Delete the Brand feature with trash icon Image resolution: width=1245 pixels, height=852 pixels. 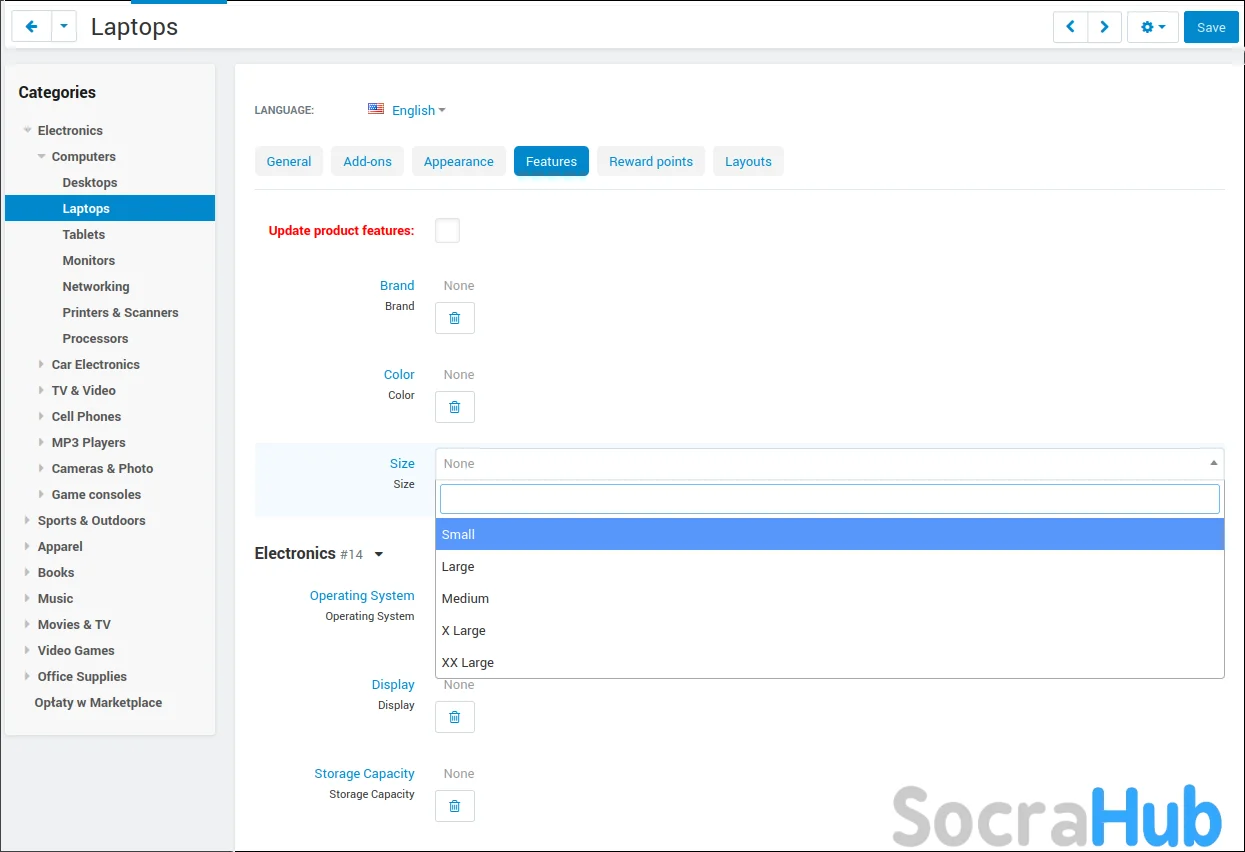[x=455, y=318]
